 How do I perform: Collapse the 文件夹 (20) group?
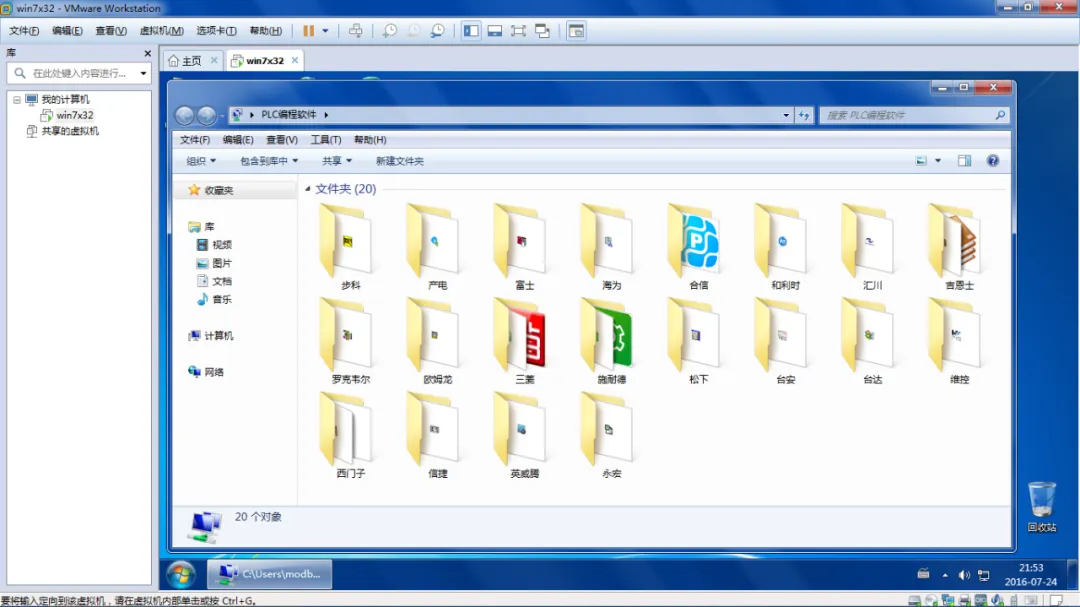308,189
